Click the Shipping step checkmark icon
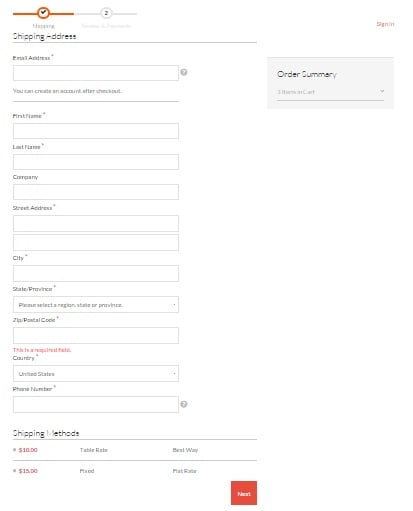The height and width of the screenshot is (511, 413). click(x=43, y=13)
